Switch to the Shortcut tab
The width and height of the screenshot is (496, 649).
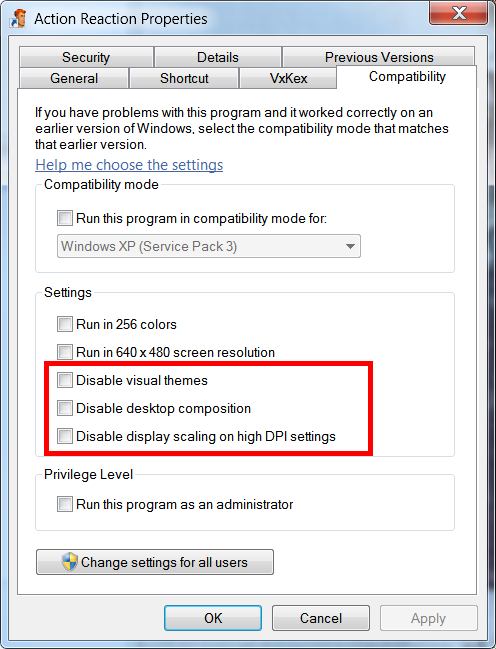(x=184, y=78)
